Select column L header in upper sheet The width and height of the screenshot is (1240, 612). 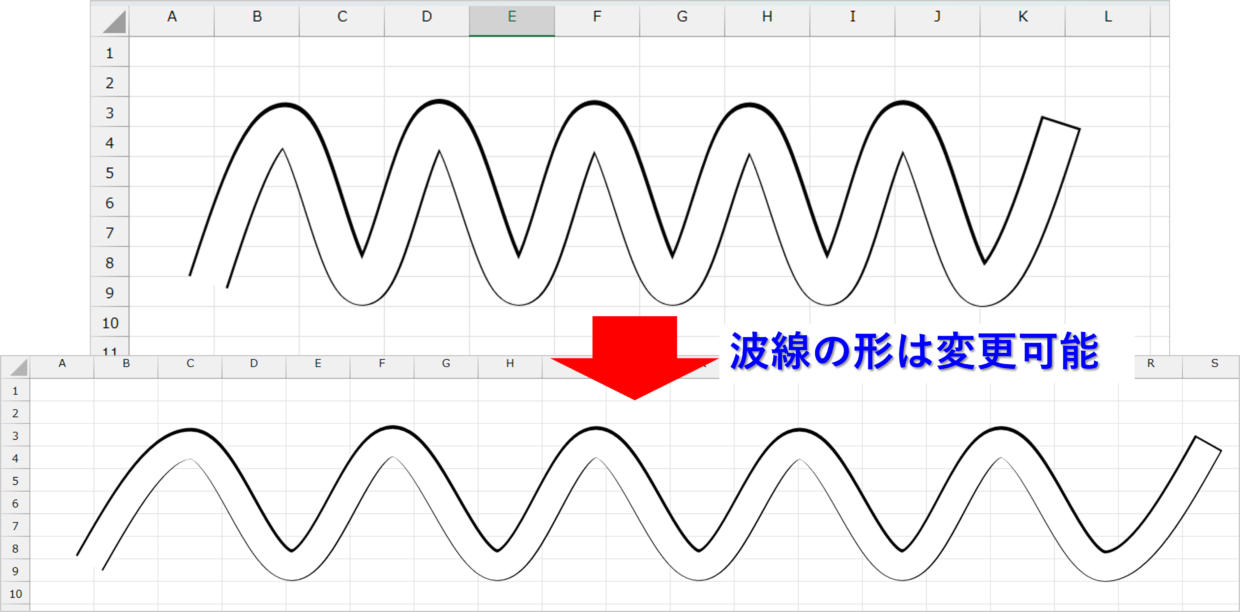click(x=1108, y=17)
